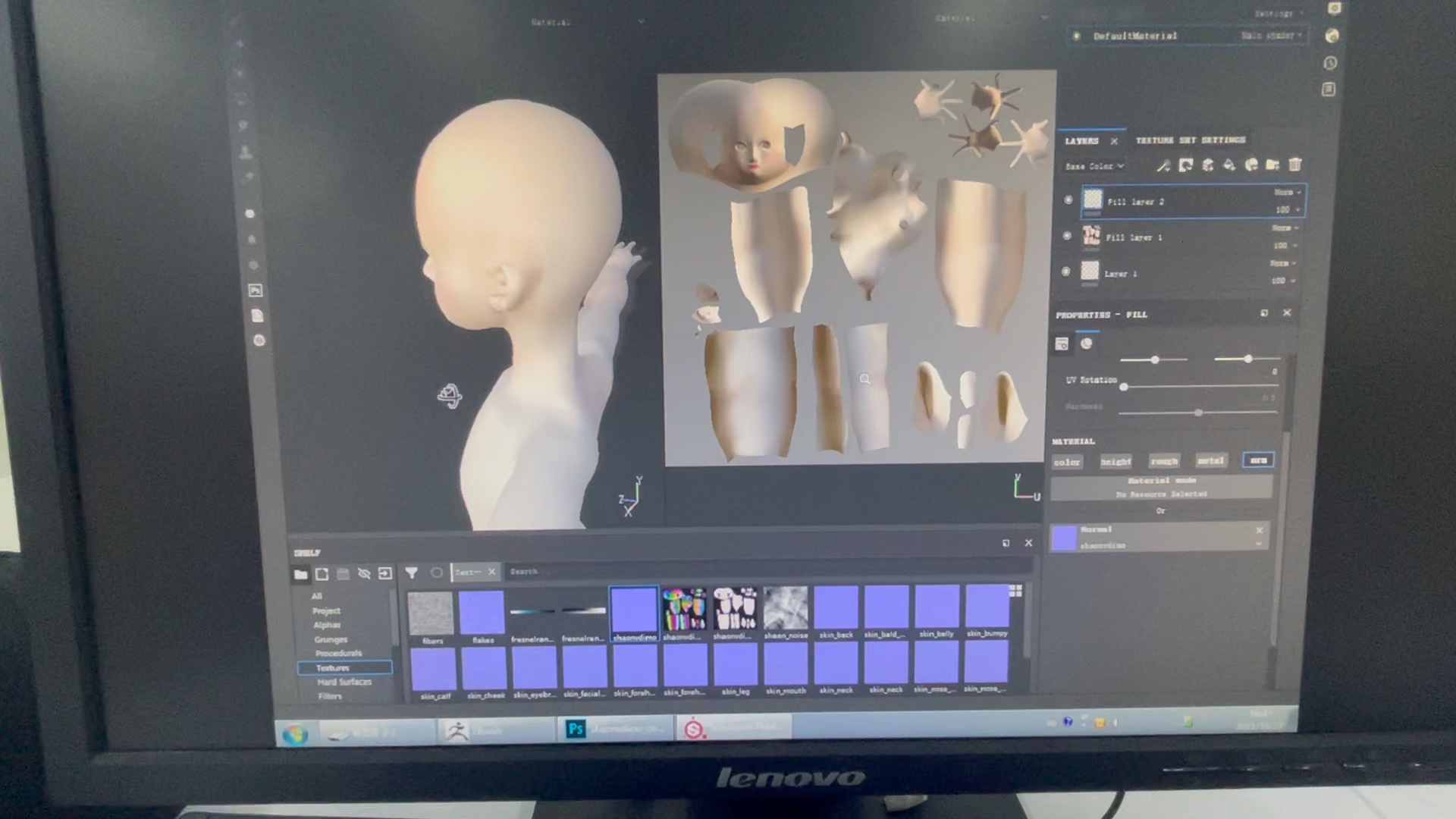Click the shelf export arrow icon
This screenshot has height=819, width=1456.
[x=385, y=573]
